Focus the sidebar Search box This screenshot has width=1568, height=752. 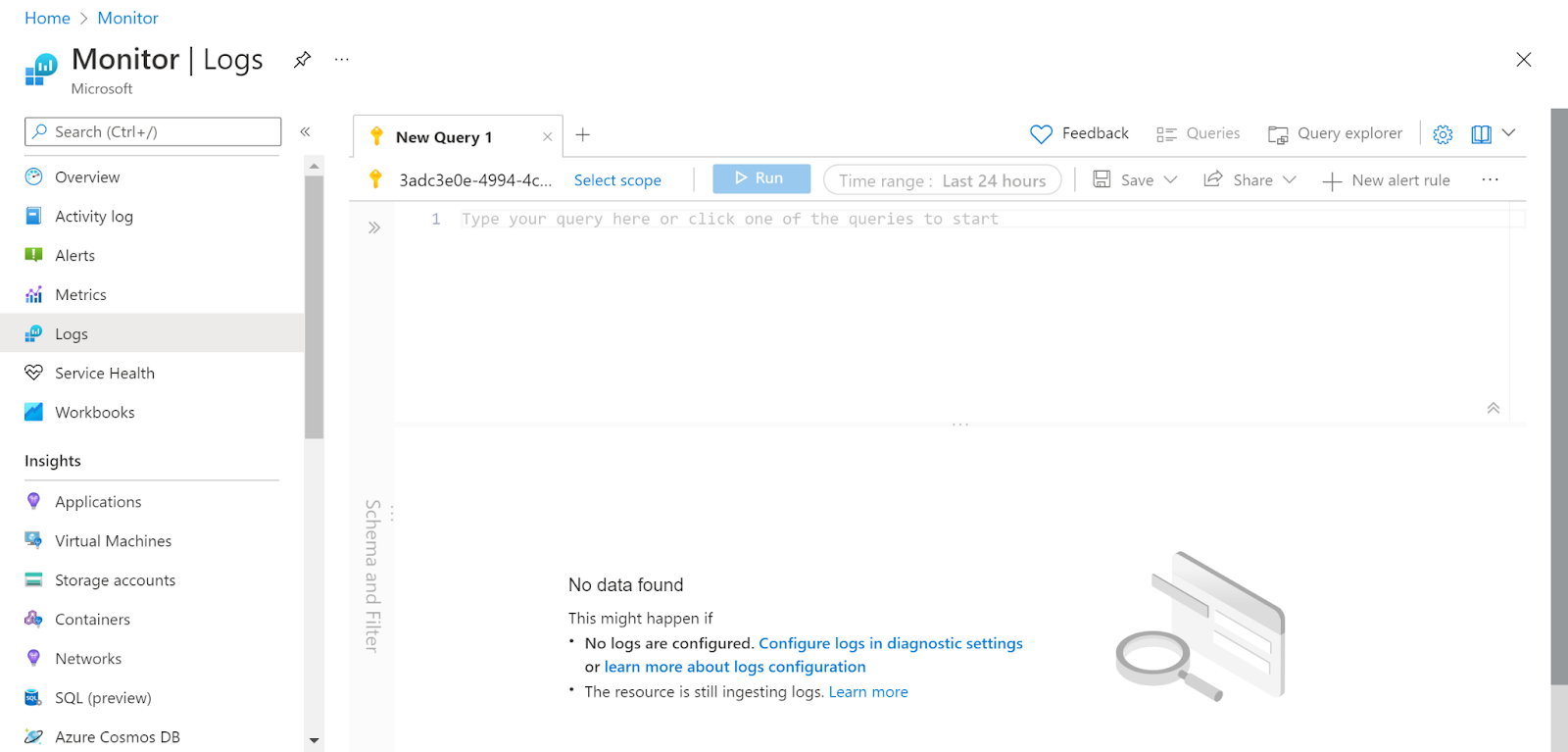[x=153, y=131]
